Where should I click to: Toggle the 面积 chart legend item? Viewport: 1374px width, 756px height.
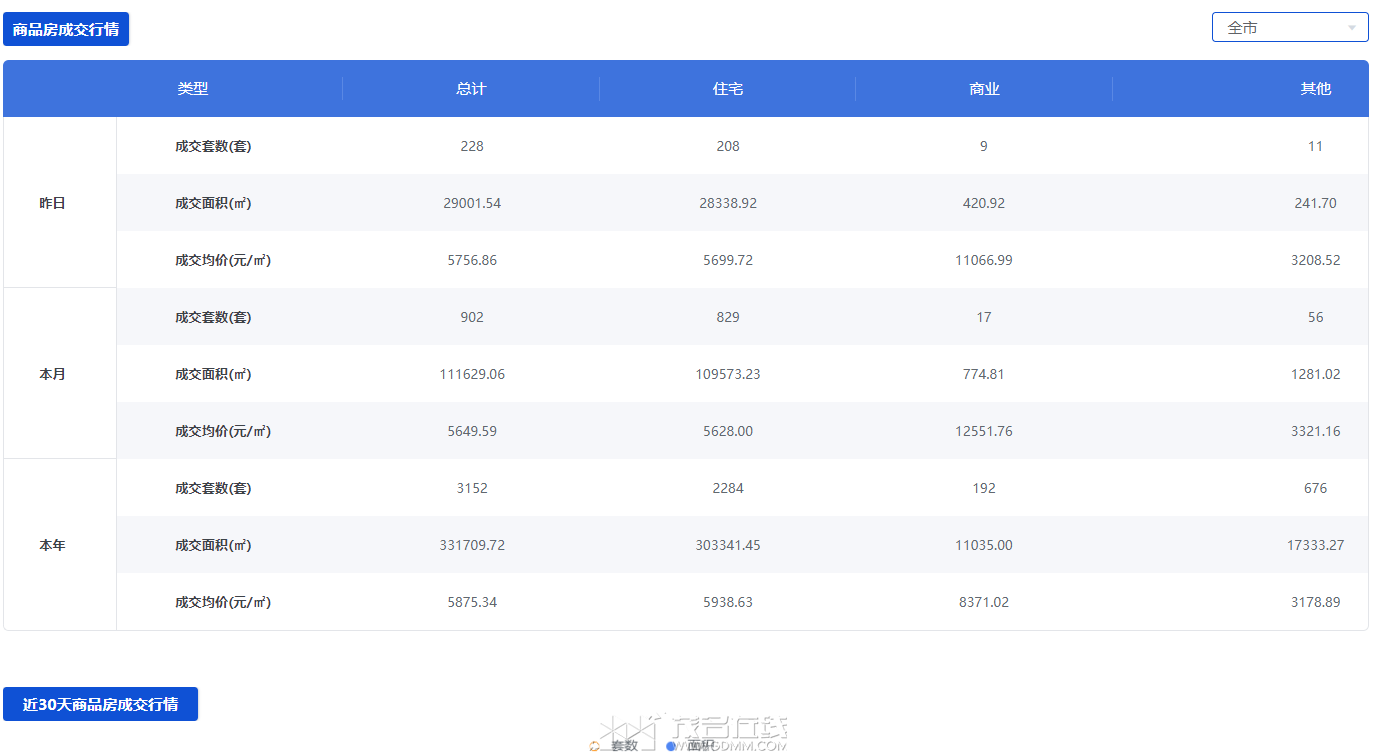692,746
